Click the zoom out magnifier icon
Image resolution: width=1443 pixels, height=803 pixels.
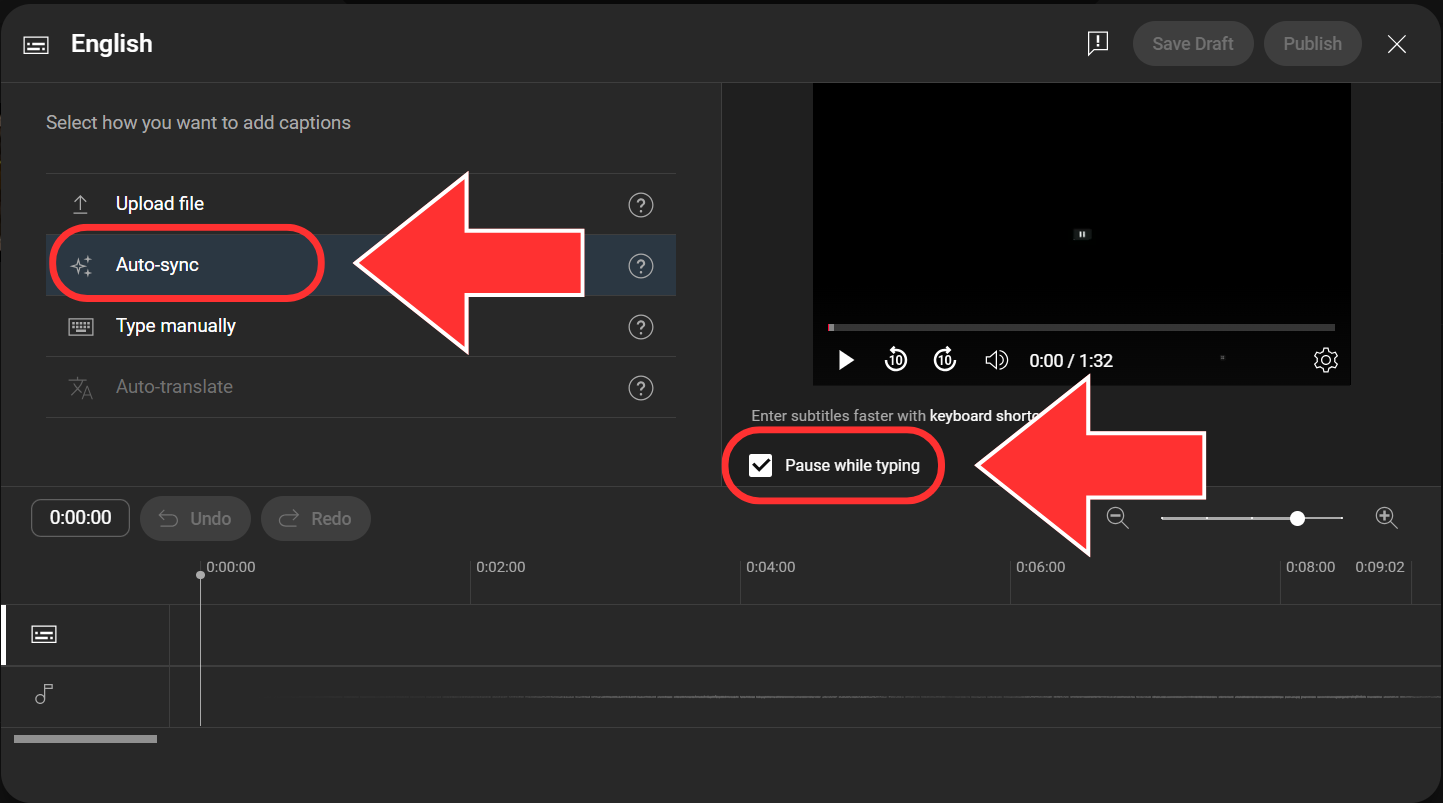[1117, 518]
